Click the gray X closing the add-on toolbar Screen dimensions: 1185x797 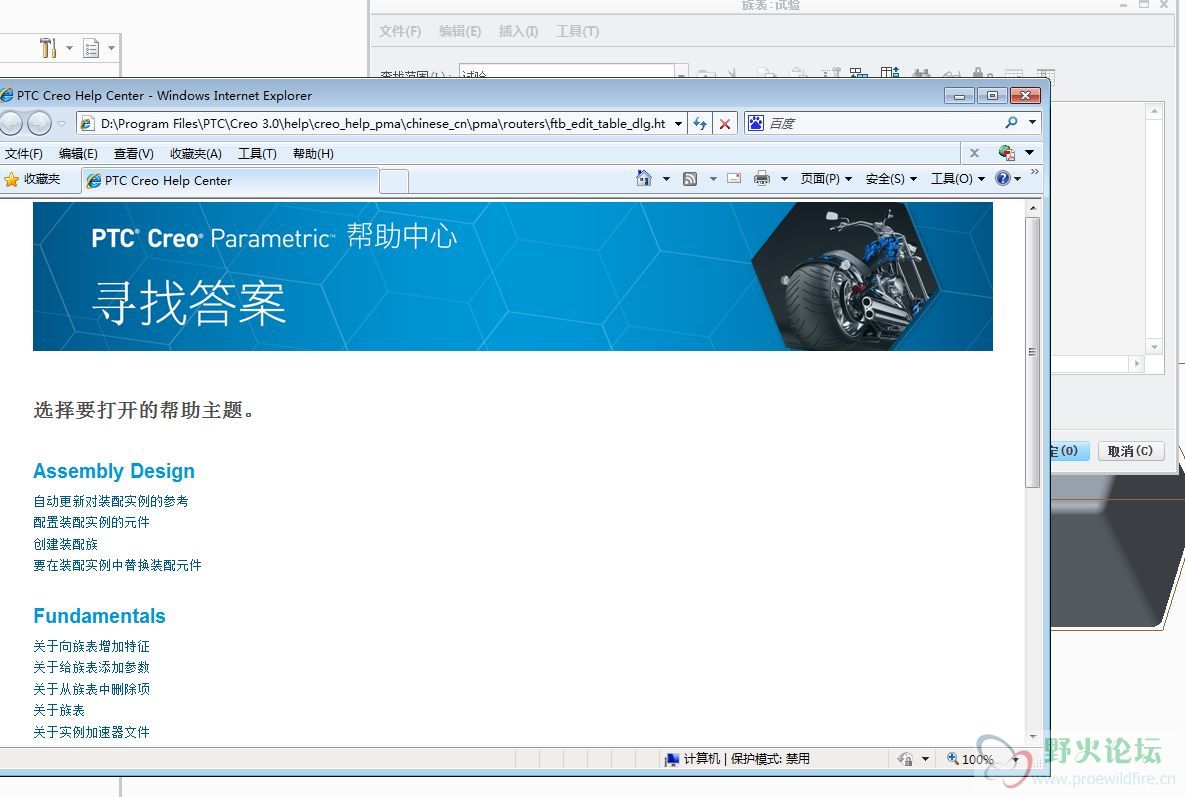[975, 153]
